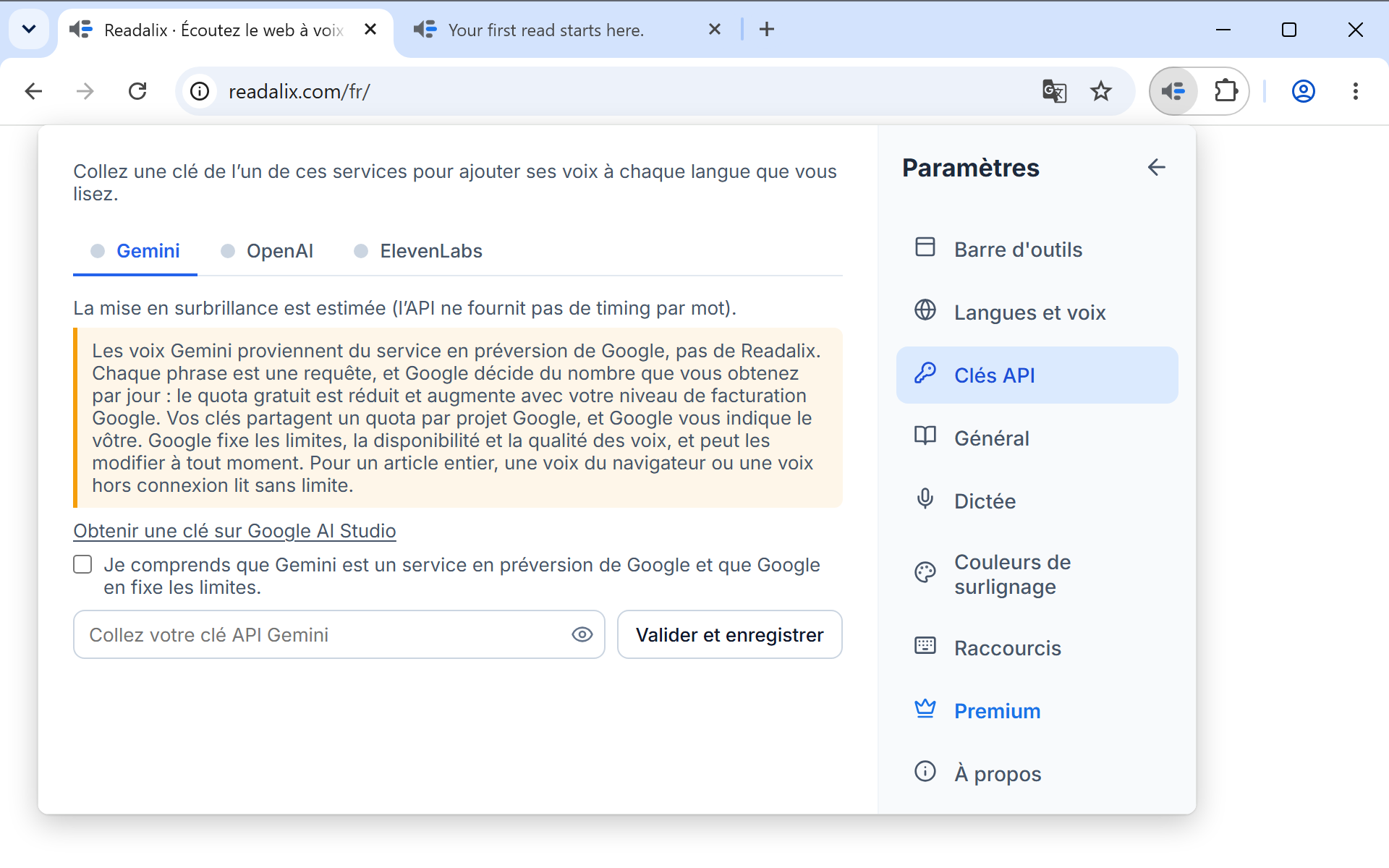The height and width of the screenshot is (868, 1389).
Task: Expand the tab search dropdown arrow
Action: point(29,30)
